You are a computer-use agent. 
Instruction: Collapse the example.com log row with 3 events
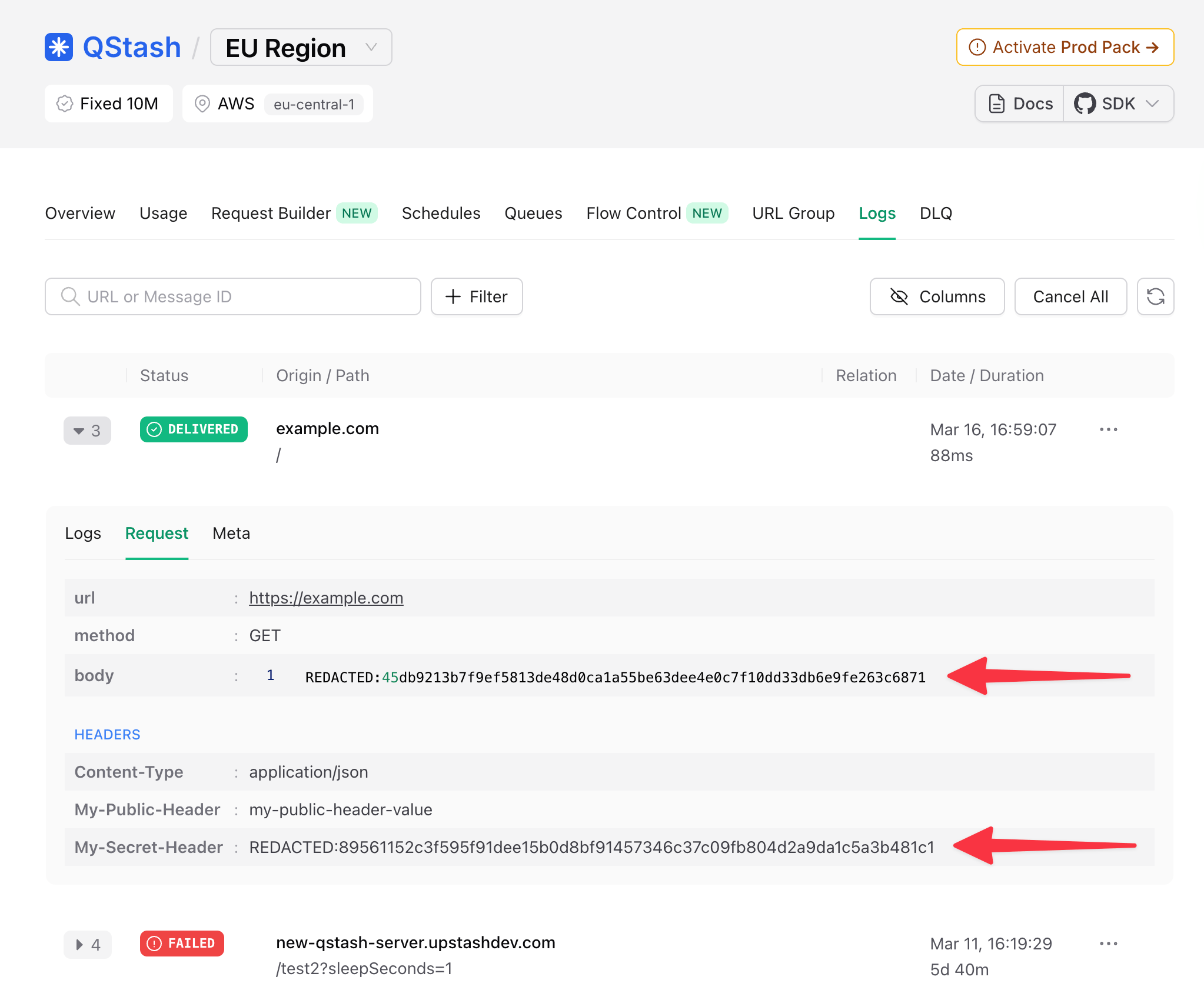coord(87,431)
